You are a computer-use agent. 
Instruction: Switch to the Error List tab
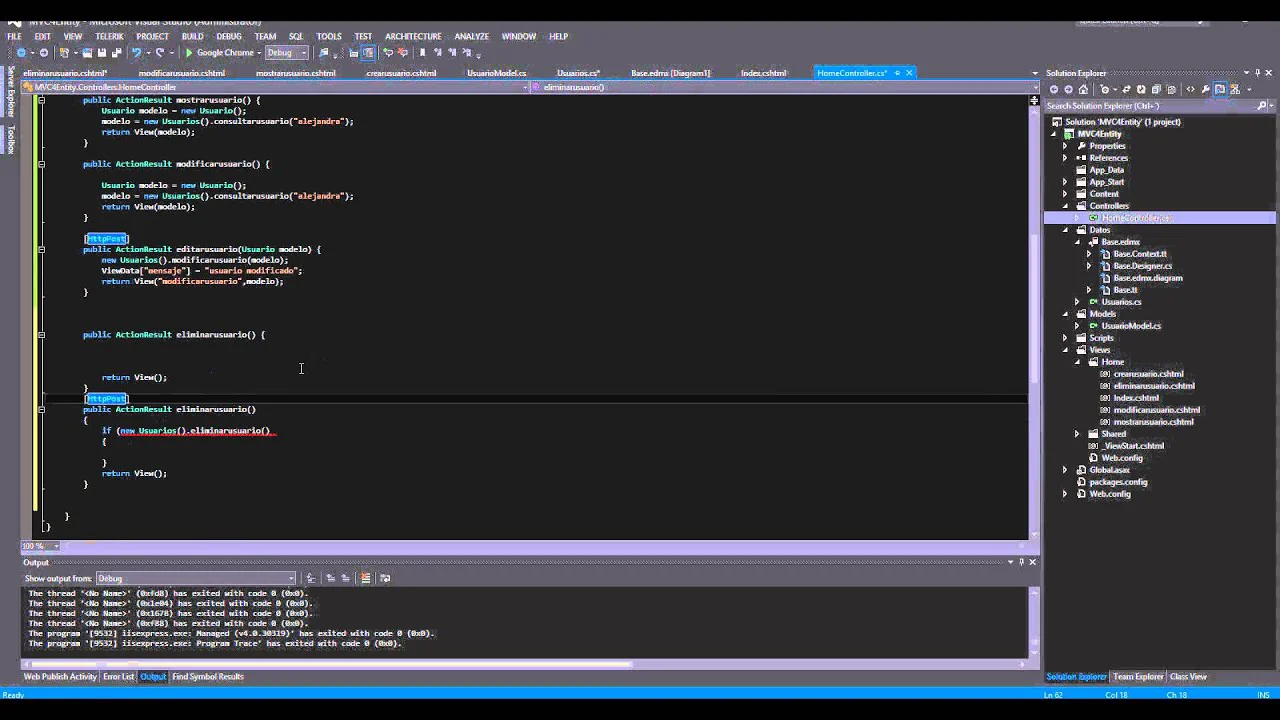pos(118,677)
